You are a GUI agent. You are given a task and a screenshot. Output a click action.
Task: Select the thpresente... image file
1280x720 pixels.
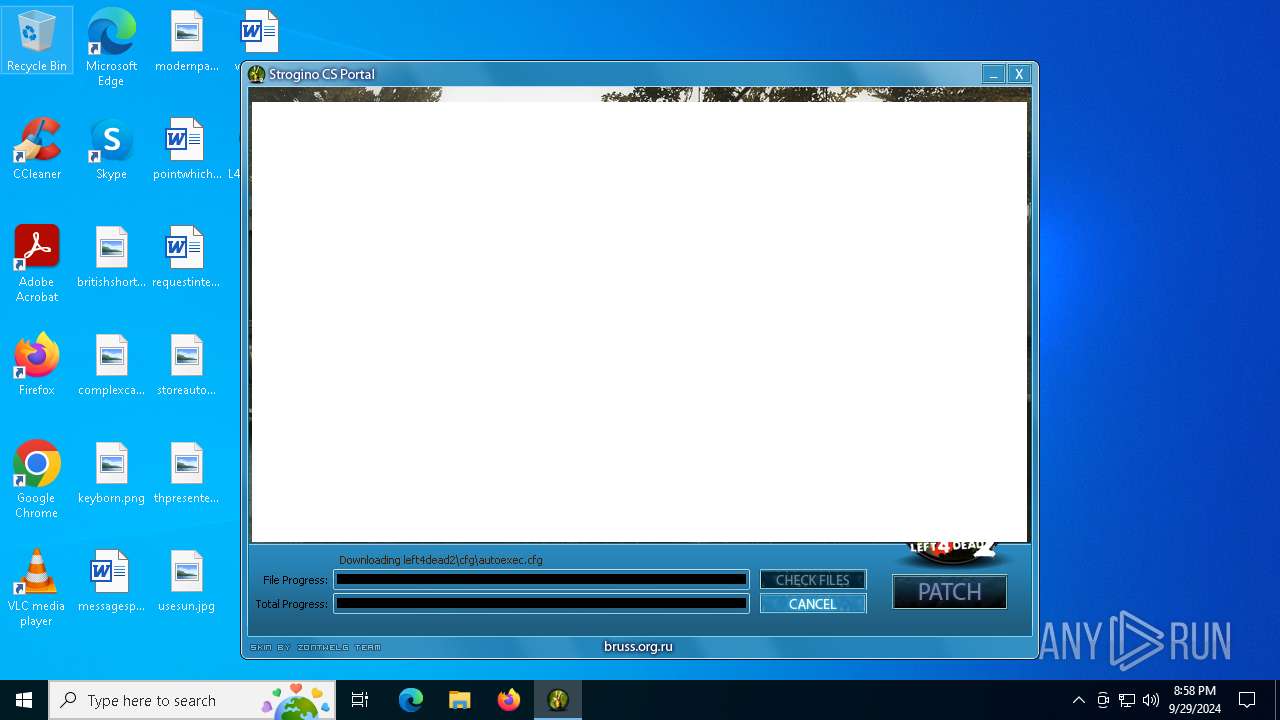point(187,473)
